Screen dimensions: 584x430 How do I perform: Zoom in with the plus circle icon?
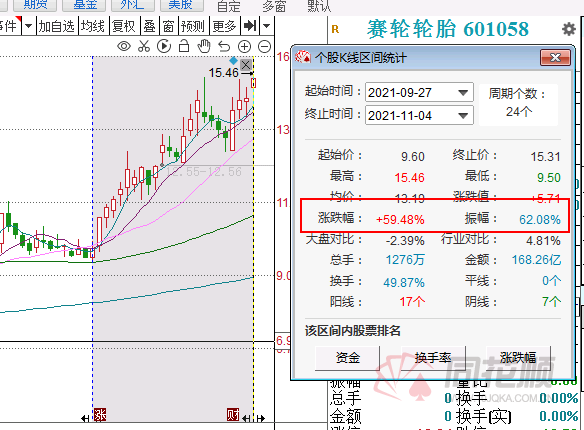click(x=244, y=47)
